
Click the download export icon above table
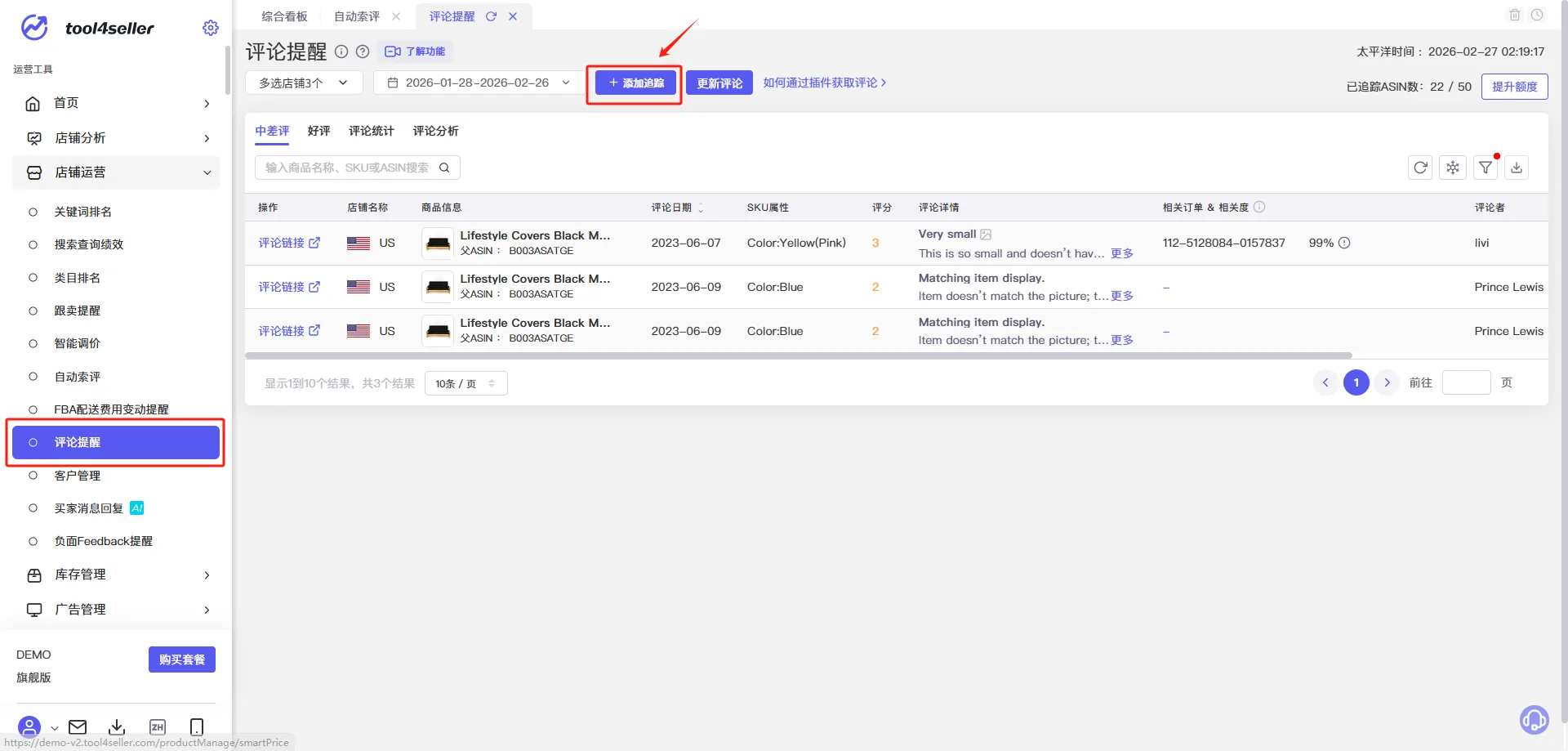click(x=1517, y=168)
